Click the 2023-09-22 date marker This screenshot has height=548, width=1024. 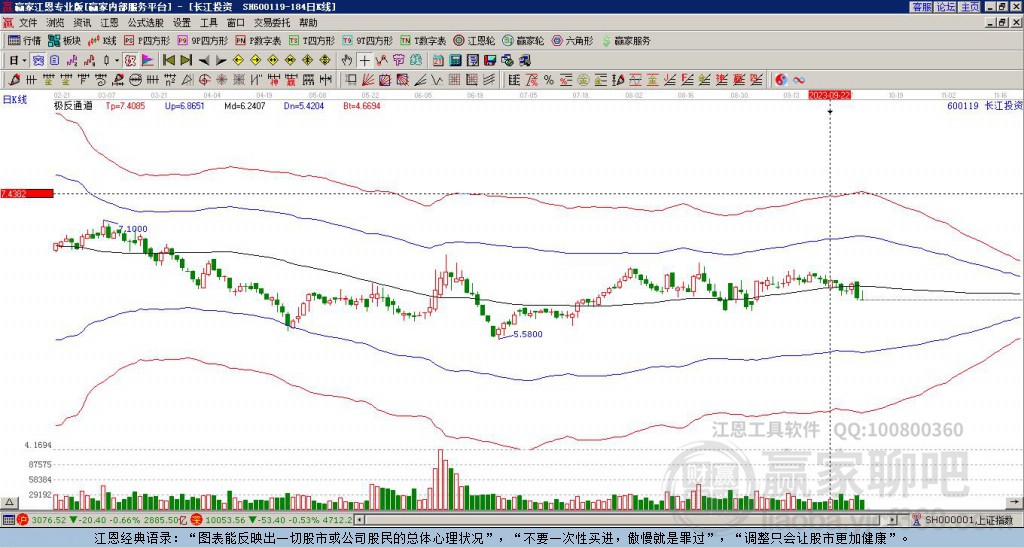click(x=829, y=95)
